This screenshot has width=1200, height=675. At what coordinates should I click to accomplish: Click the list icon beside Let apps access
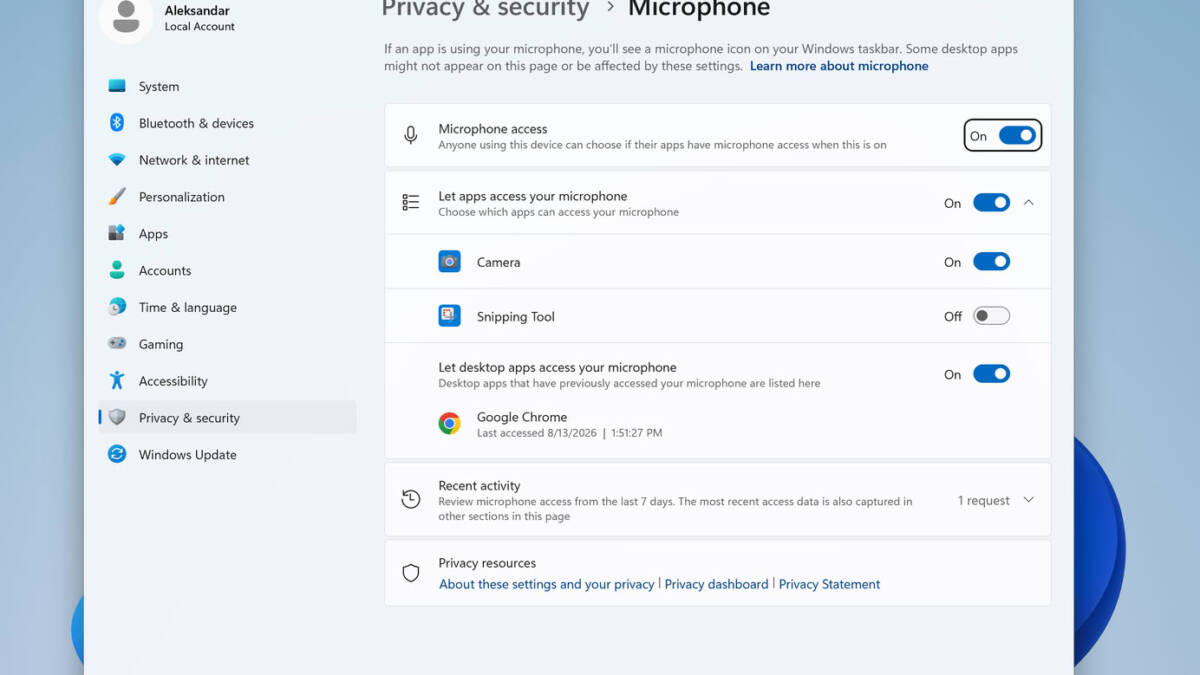pyautogui.click(x=411, y=203)
